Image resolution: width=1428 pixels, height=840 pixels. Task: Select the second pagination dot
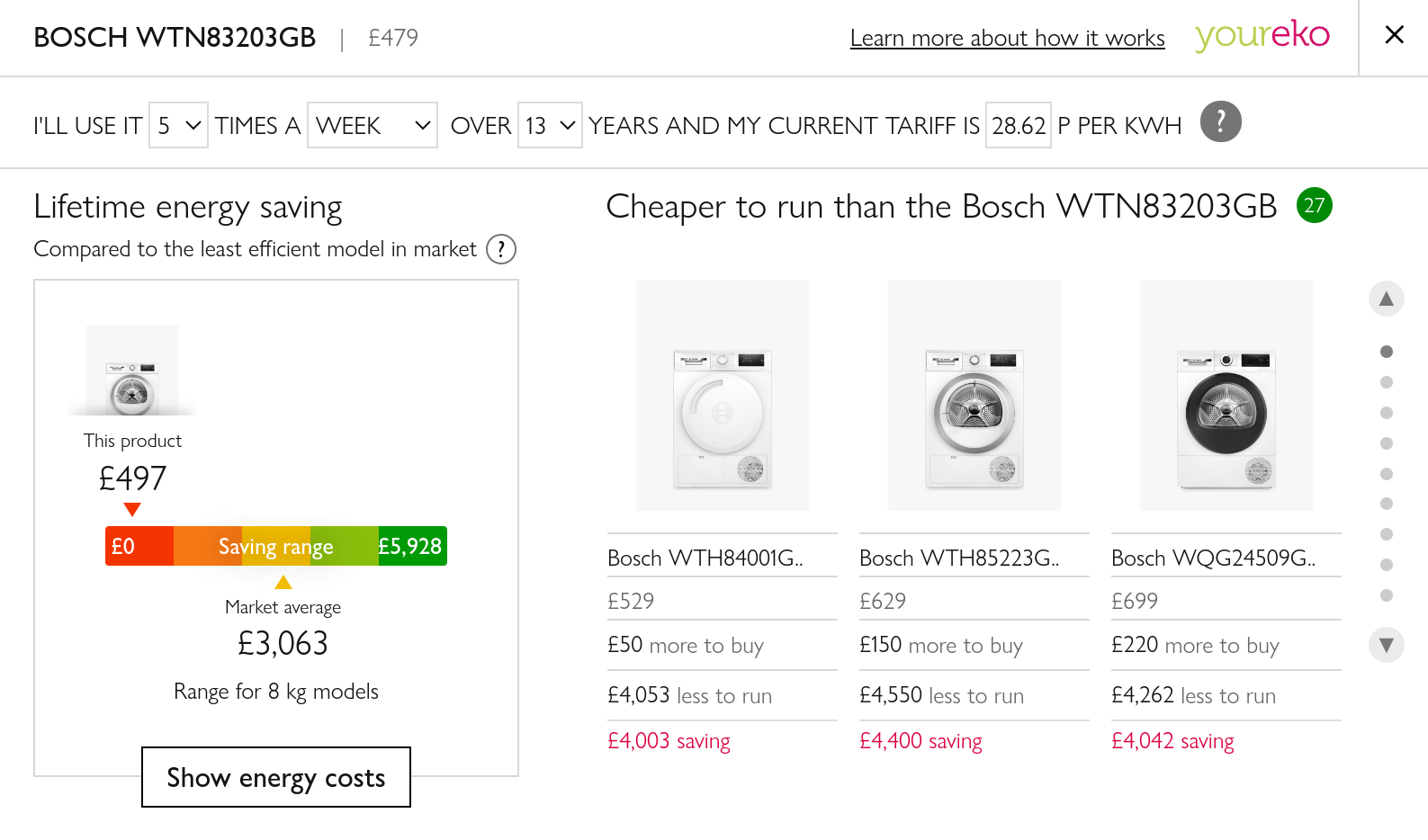pos(1387,382)
